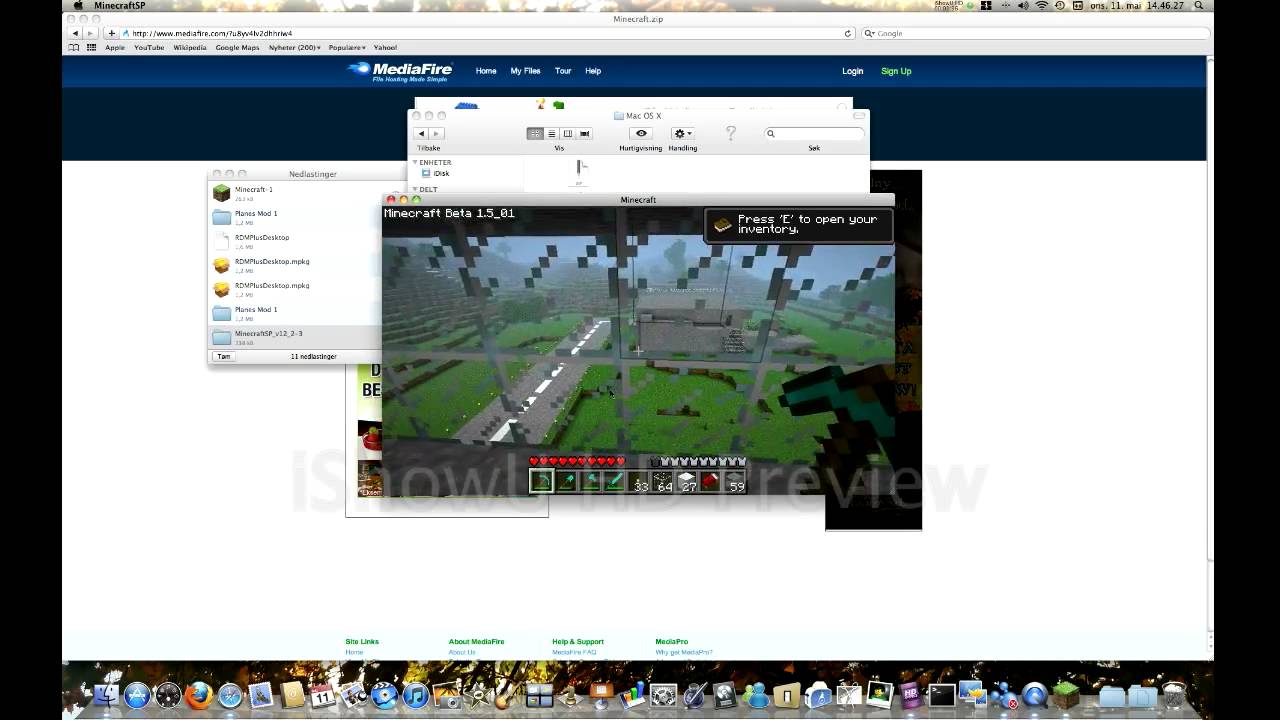Switch Finder to Cover Flow view
The width and height of the screenshot is (1280, 720).
tap(584, 133)
